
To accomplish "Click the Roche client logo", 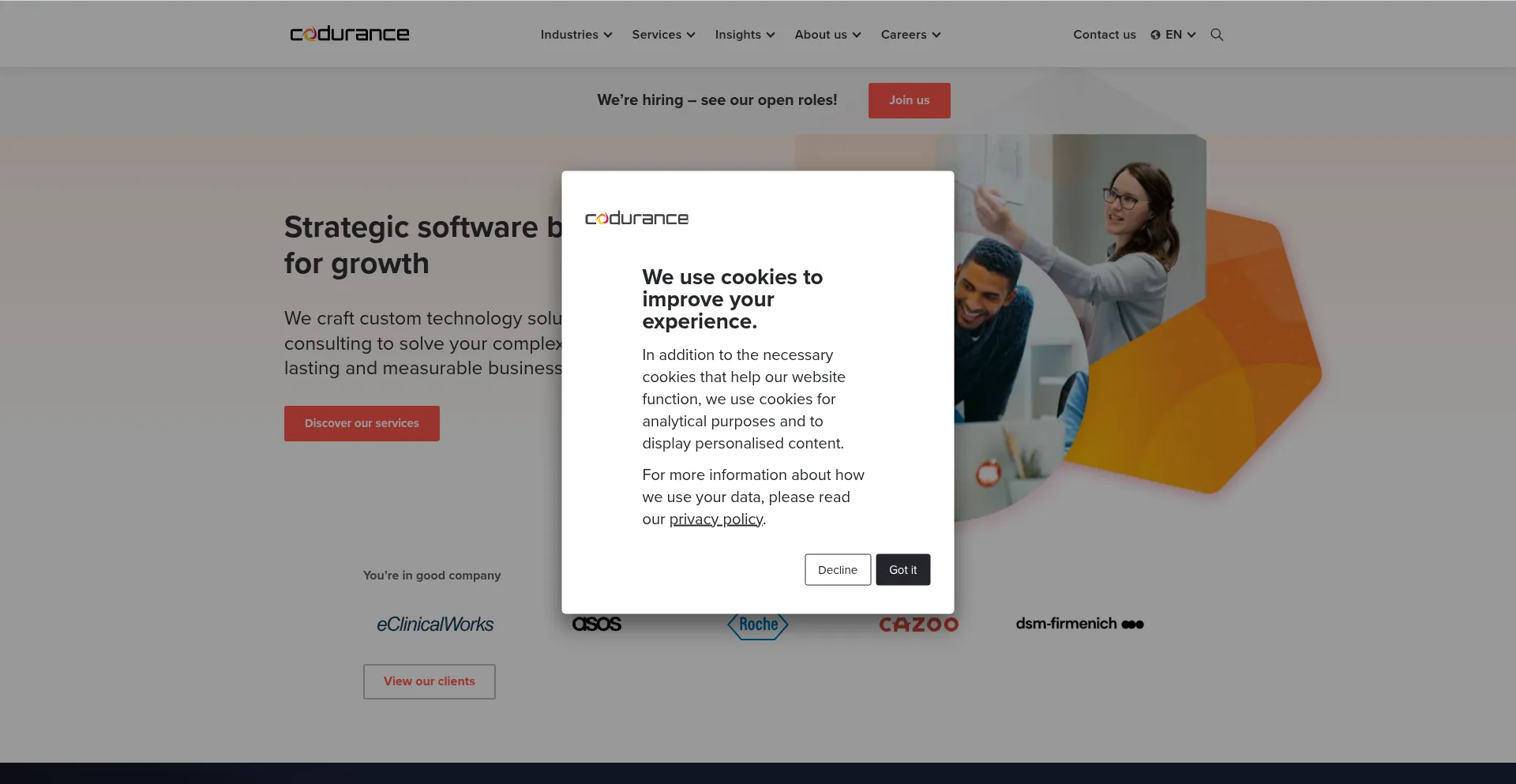I will pyautogui.click(x=758, y=625).
